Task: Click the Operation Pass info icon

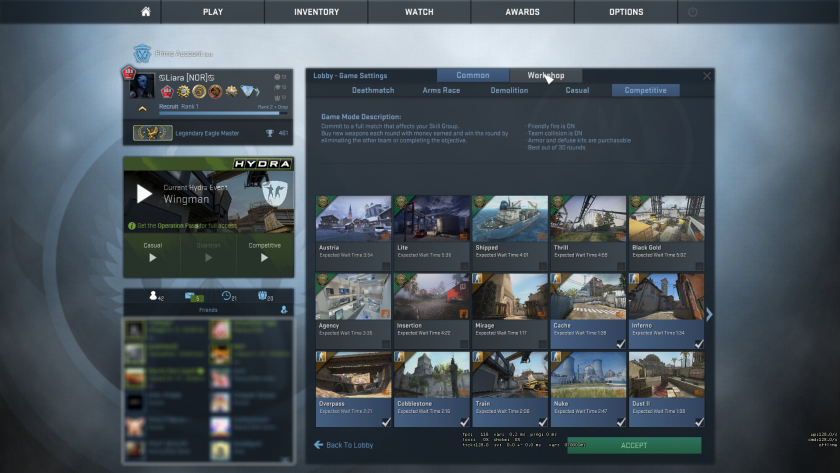Action: [132, 226]
